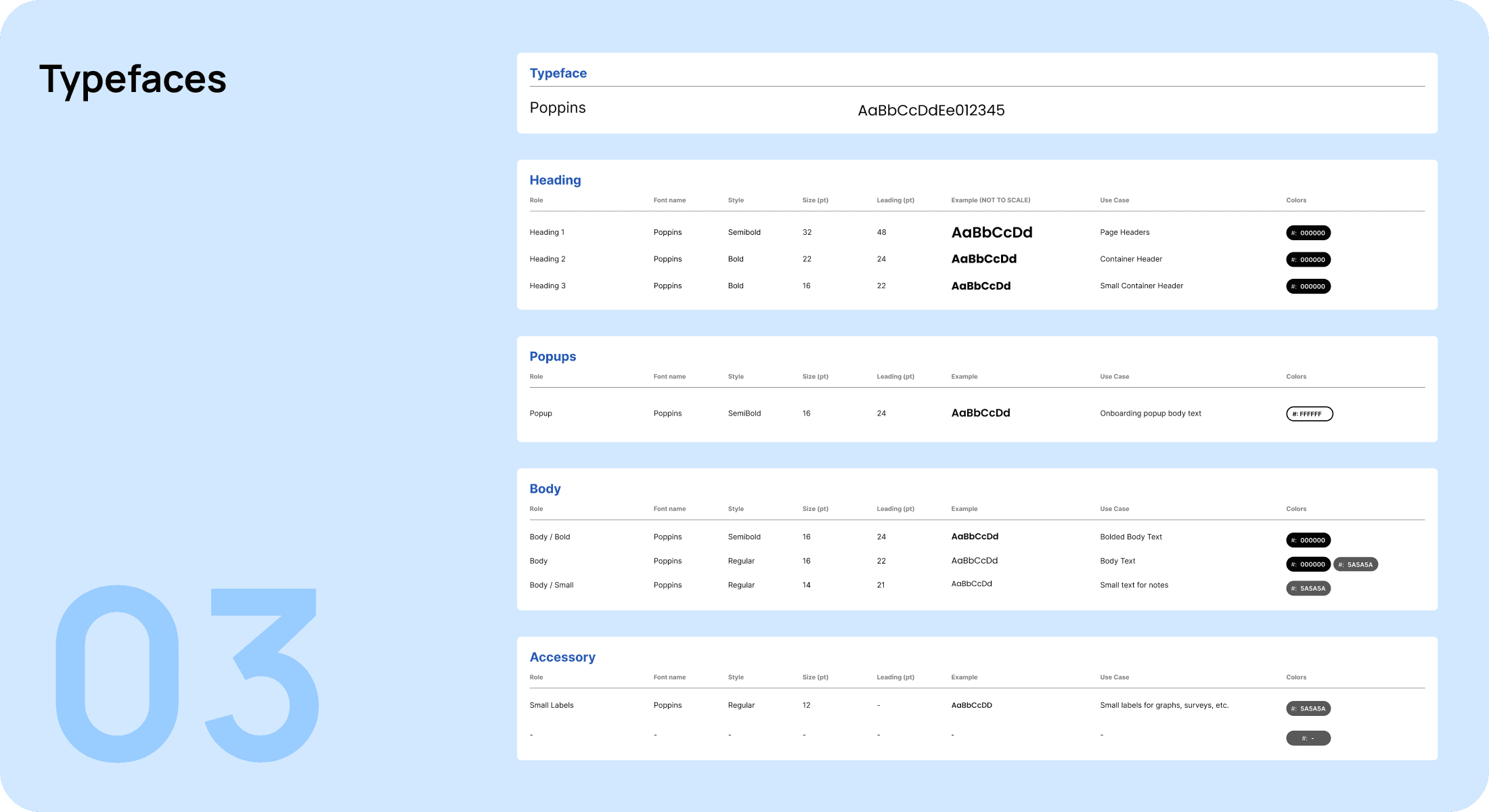The image size is (1489, 812).
Task: Click the Popups section title
Action: pyautogui.click(x=552, y=357)
